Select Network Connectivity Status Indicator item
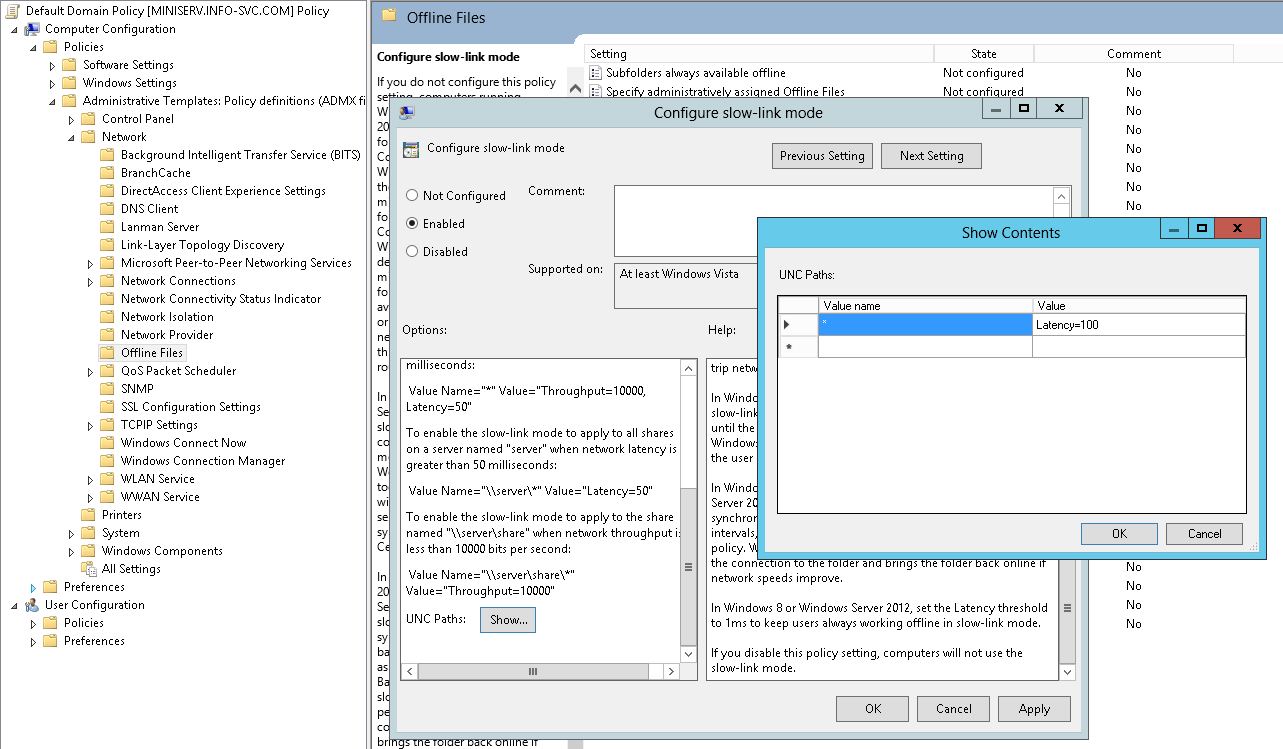 coord(221,299)
